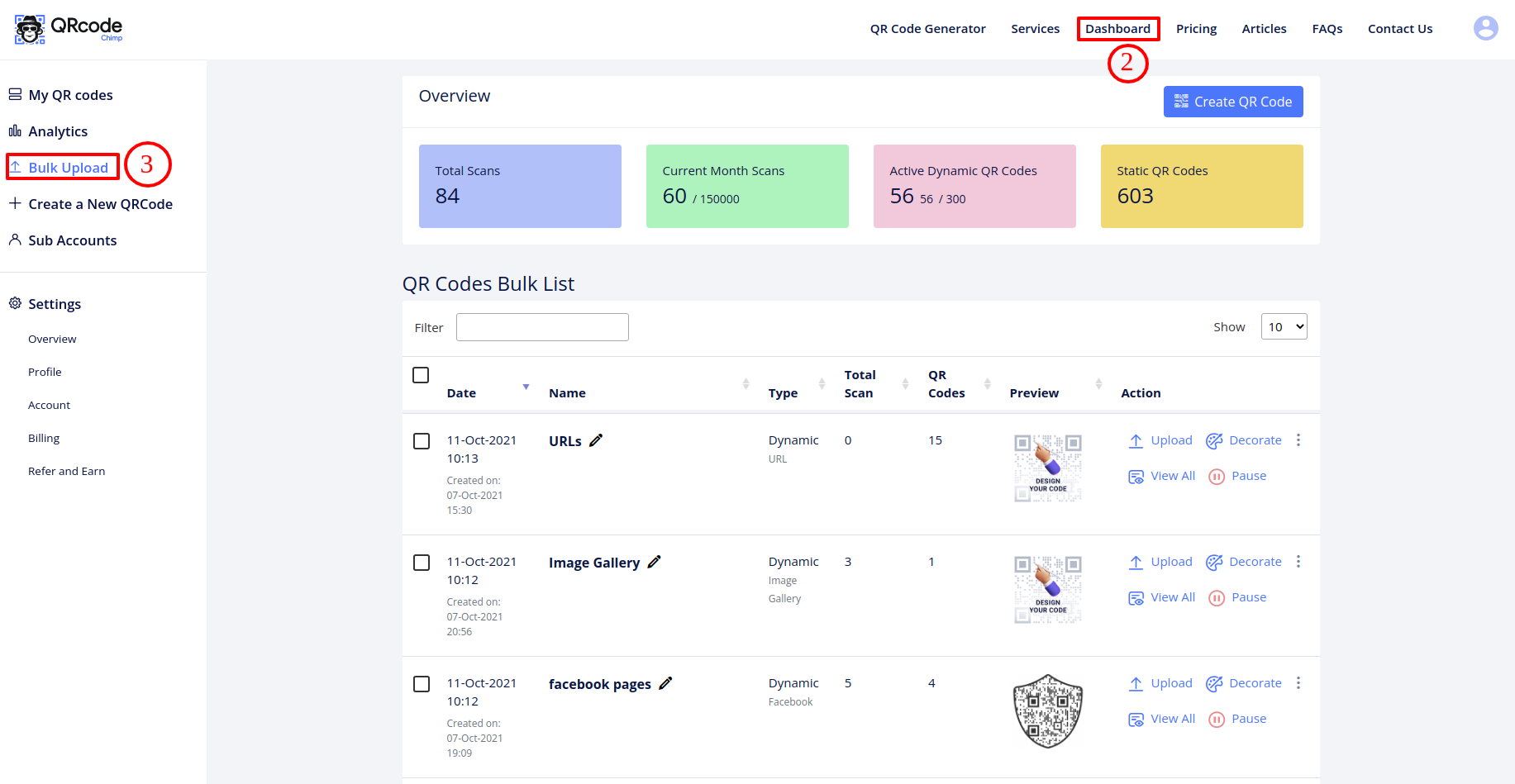Open My QR codes from the sidebar icon

[14, 94]
